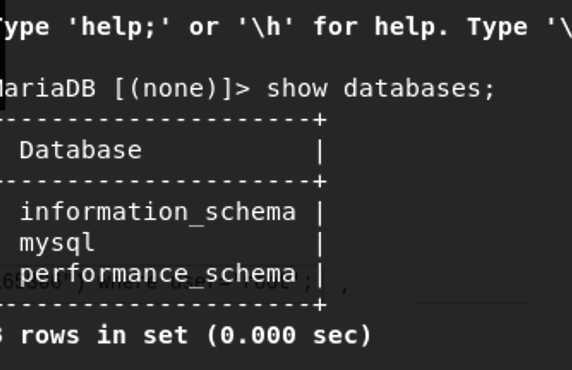The image size is (572, 370).
Task: Click the plus corner of the bottom table border
Action: pyautogui.click(x=320, y=305)
